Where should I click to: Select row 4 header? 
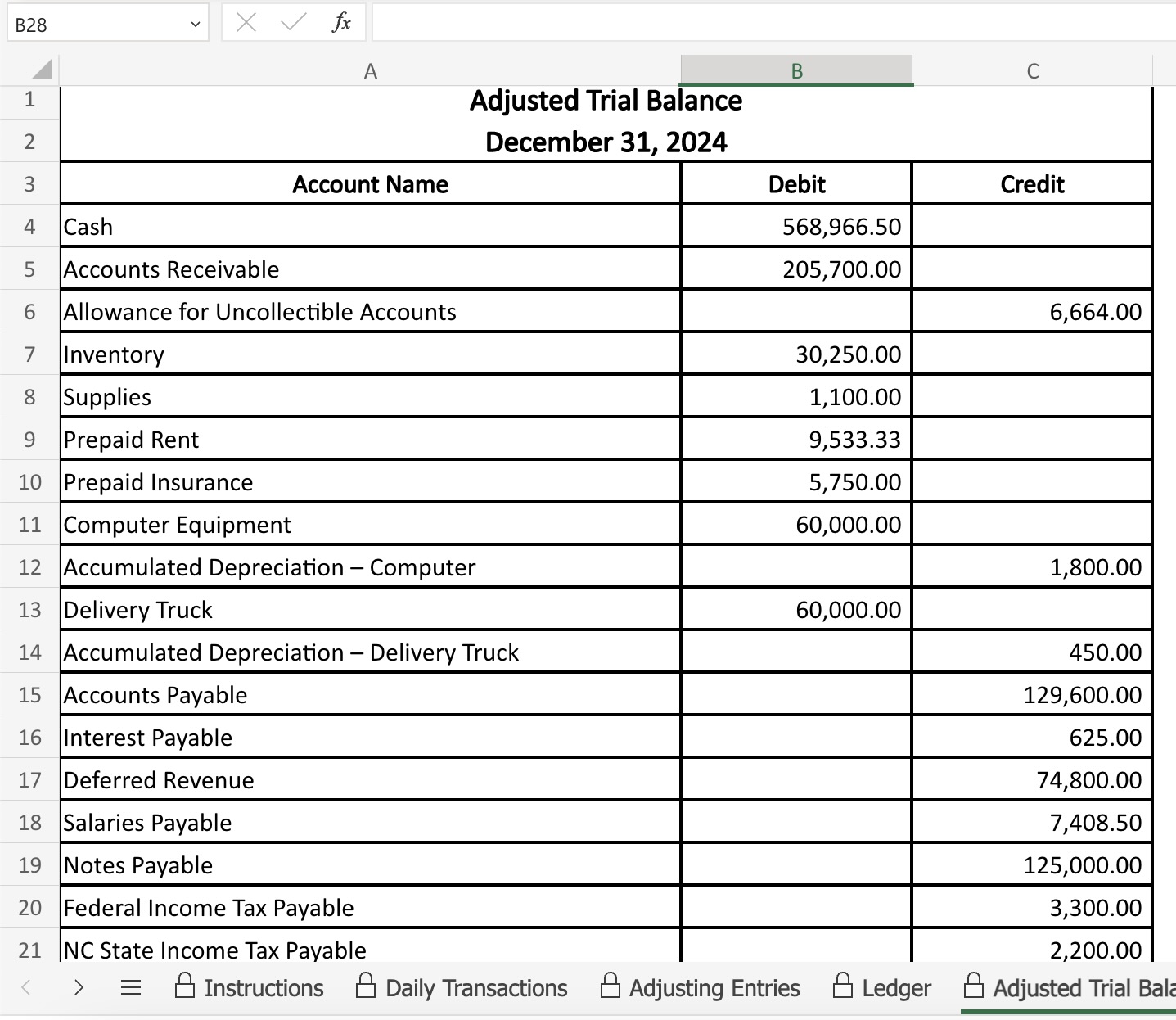coord(29,227)
